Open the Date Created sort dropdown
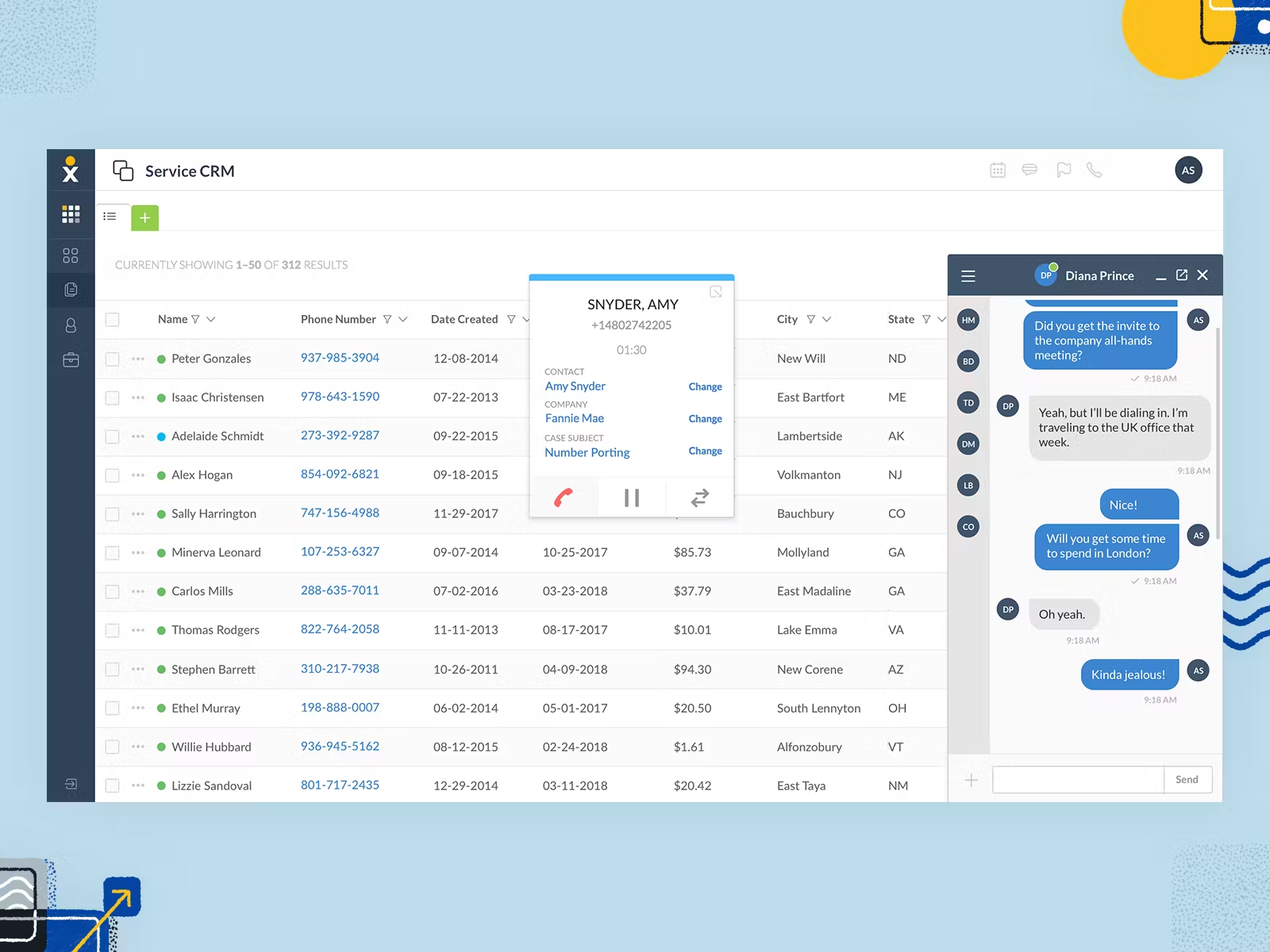Screen dimensions: 1270x952 (525, 319)
